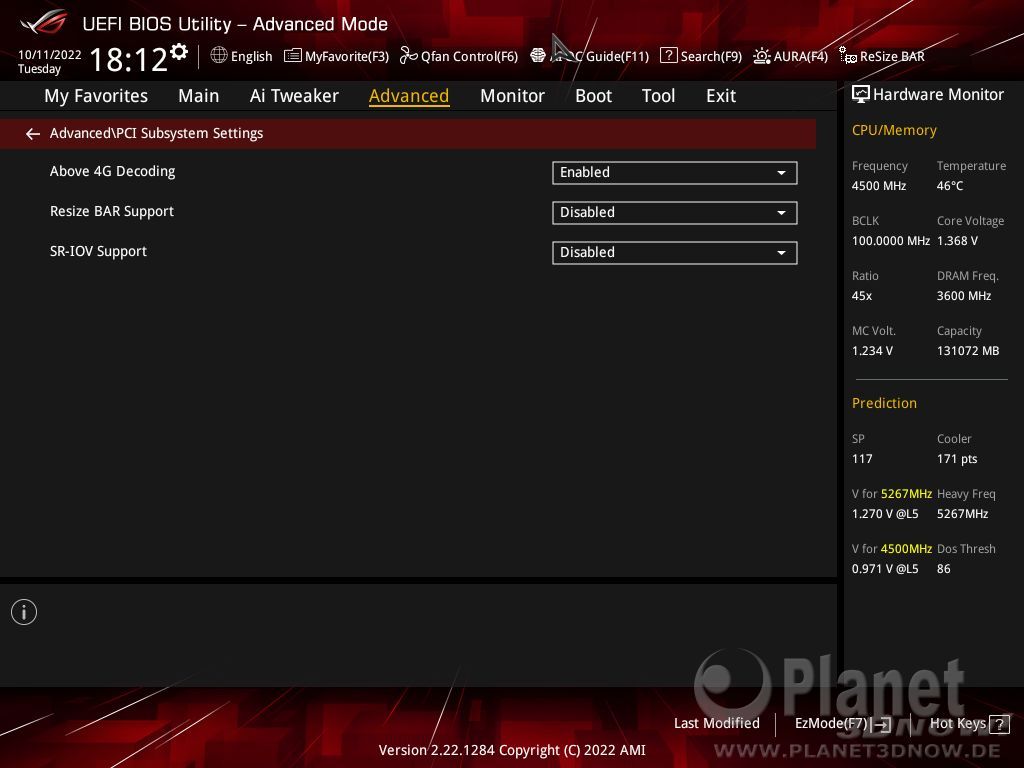Click the Version 2.22.1284 copyright text
This screenshot has height=768, width=1024.
pyautogui.click(x=512, y=750)
